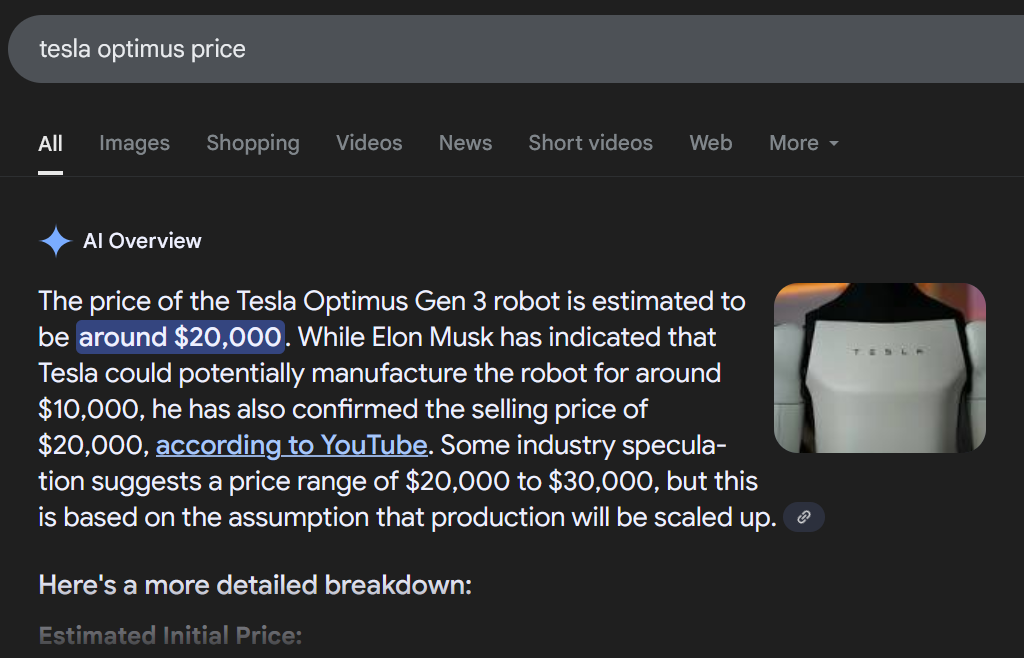Switch to the Images tab
This screenshot has height=658, width=1024.
coord(134,143)
